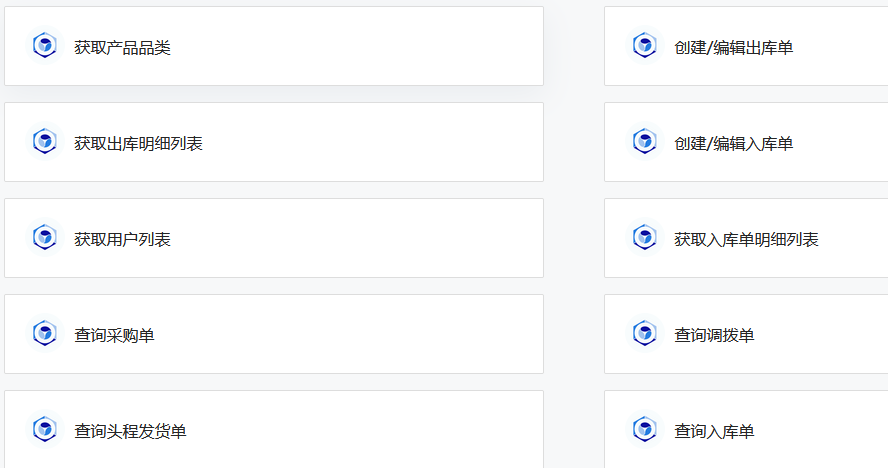Click the cube icon beside 获取出库明细列表
888x468 pixels.
pos(44,142)
